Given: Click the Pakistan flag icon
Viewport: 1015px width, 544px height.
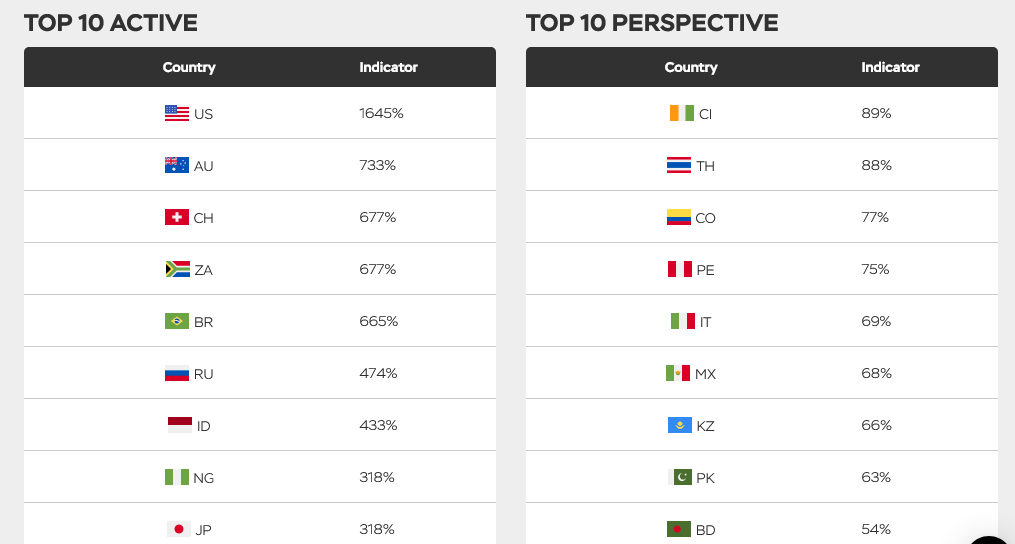Looking at the screenshot, I should click(679, 478).
